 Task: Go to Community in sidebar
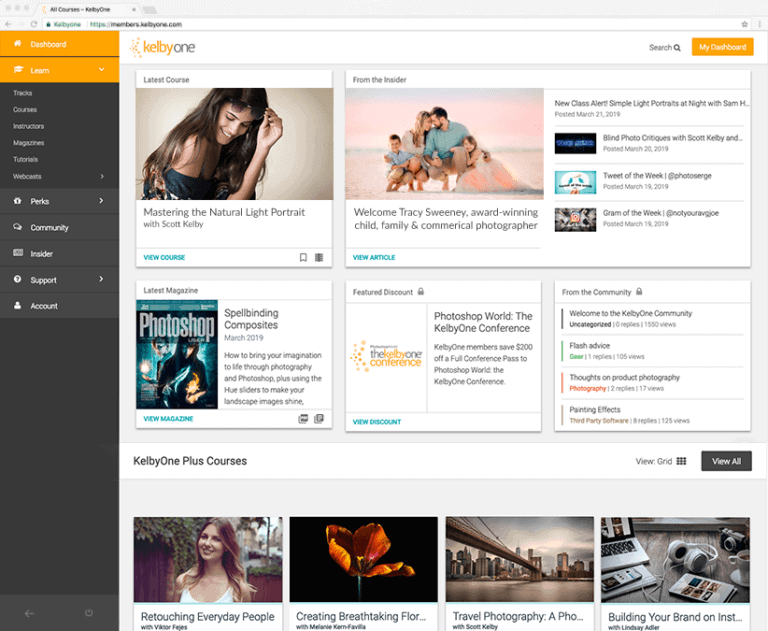(x=49, y=227)
